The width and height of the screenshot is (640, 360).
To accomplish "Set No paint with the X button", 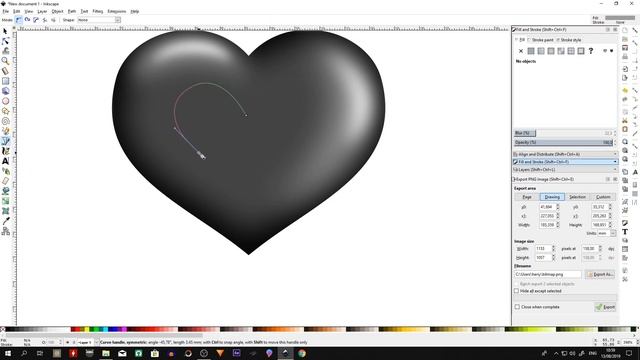I will [x=521, y=51].
